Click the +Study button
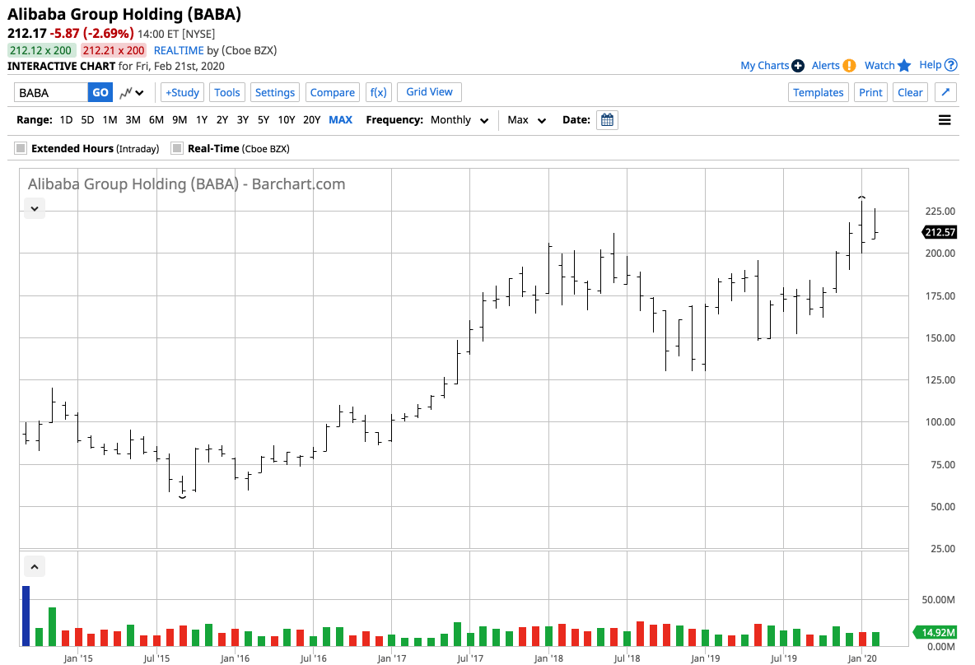975x665 pixels. click(182, 92)
